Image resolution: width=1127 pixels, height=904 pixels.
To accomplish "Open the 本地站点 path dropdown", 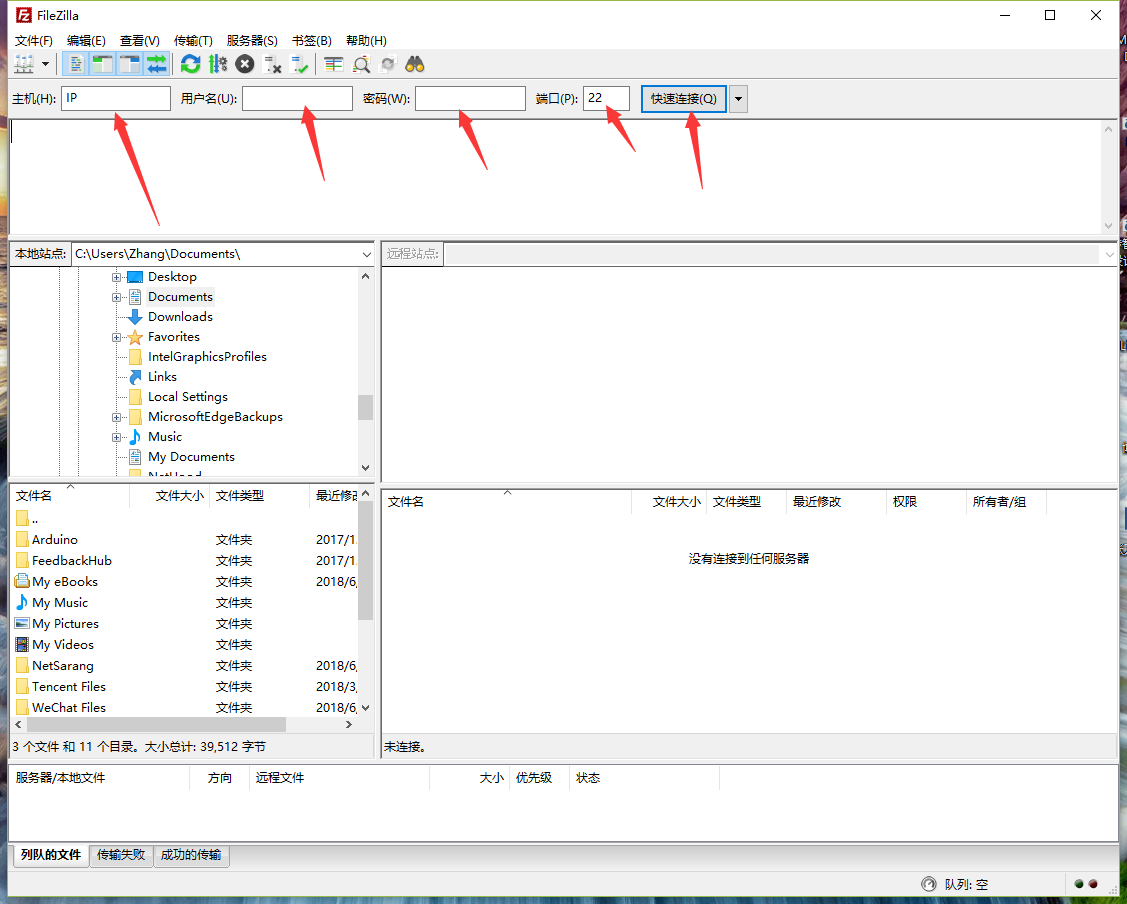I will point(367,254).
